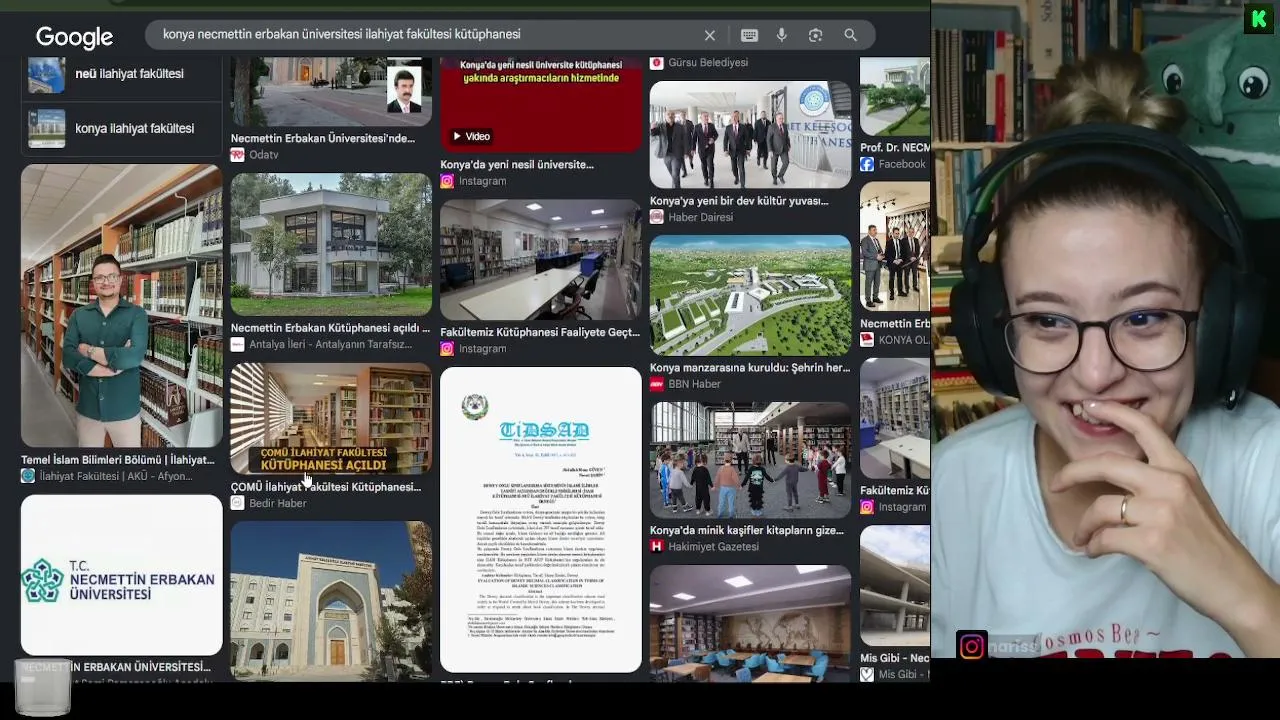Viewport: 1280px width, 720px height.
Task: Click the AKÜ İlahiyat Fakültesi source favicon
Action: click(28, 476)
